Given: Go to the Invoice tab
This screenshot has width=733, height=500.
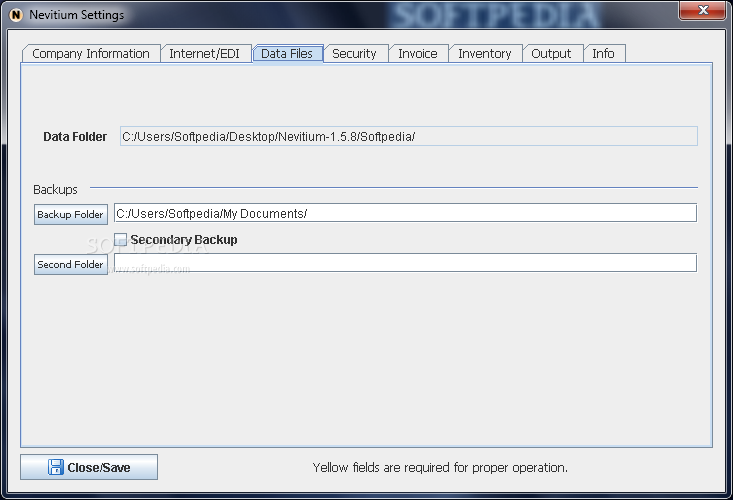Looking at the screenshot, I should [x=417, y=54].
